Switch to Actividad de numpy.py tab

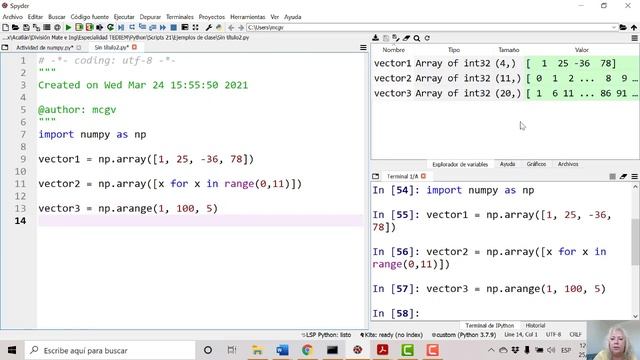(x=45, y=47)
